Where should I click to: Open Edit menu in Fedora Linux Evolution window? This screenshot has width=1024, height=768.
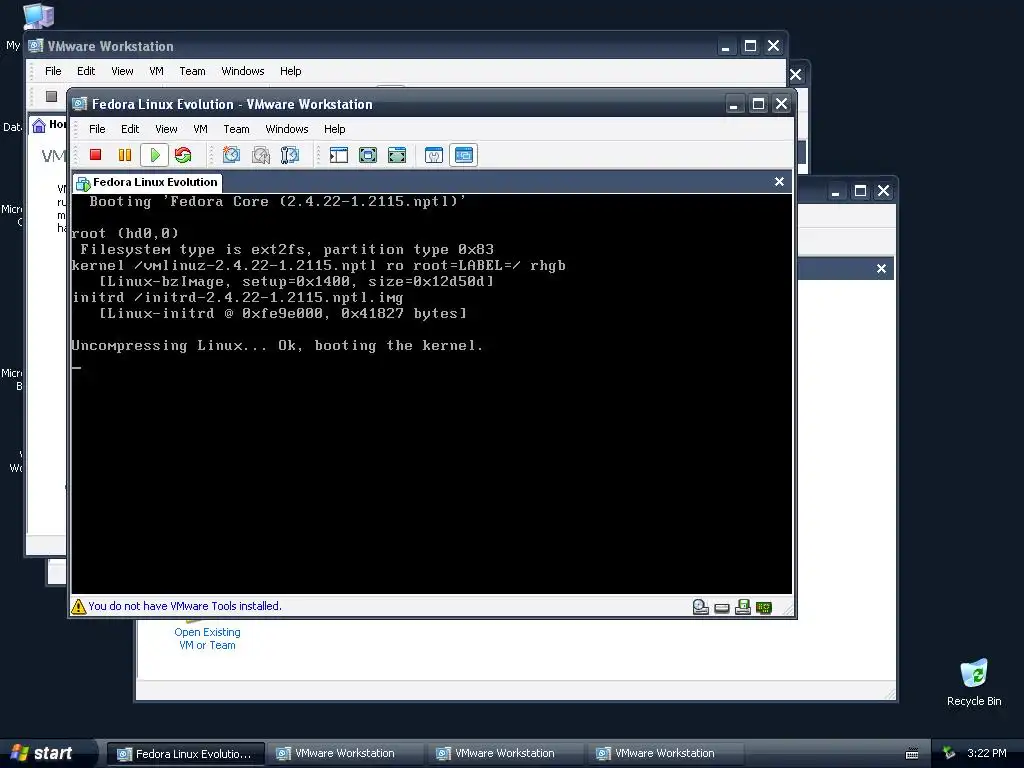[x=130, y=129]
